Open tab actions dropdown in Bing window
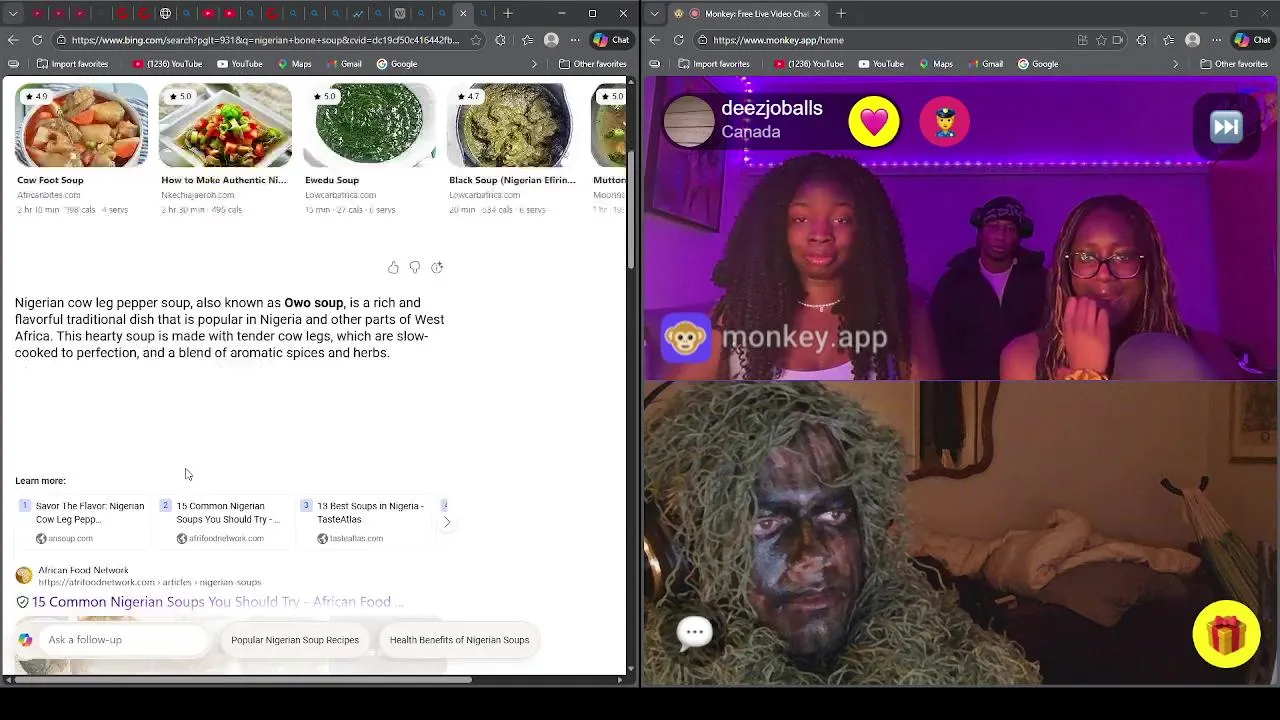Image resolution: width=1280 pixels, height=720 pixels. click(x=13, y=13)
